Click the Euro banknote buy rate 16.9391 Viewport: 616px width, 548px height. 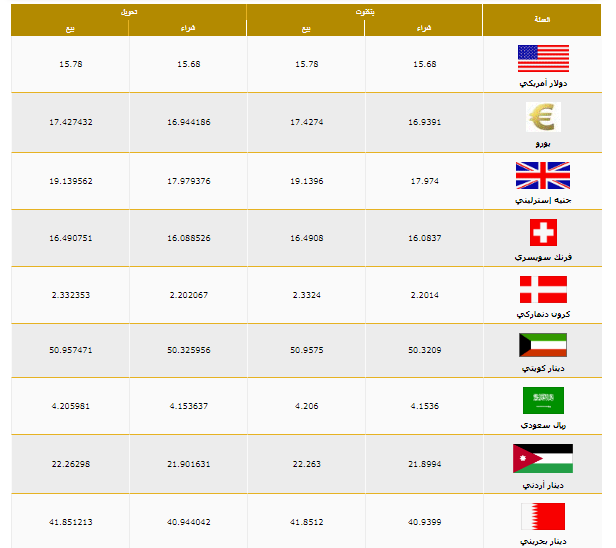pos(424,122)
